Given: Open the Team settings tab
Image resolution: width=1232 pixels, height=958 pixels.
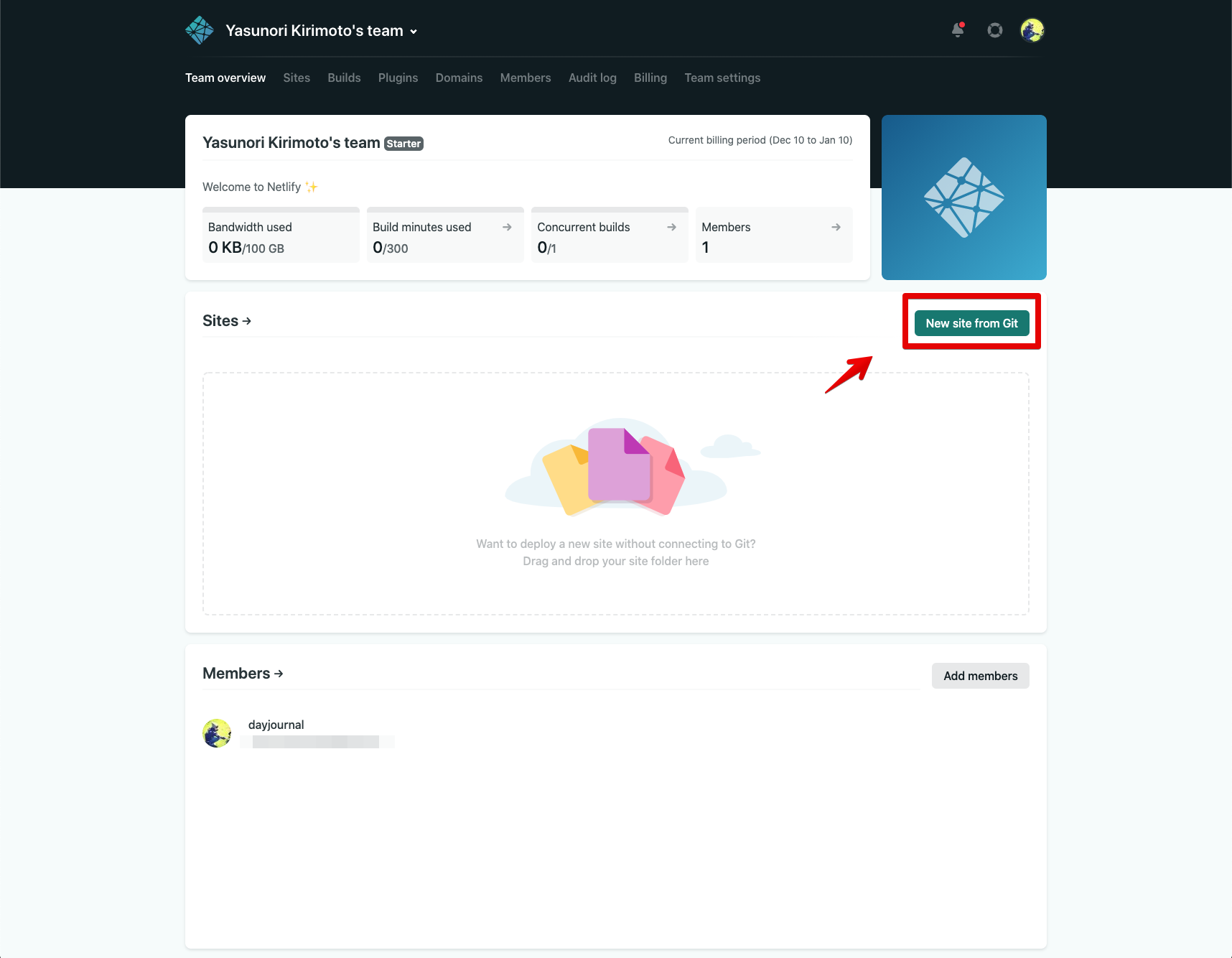Looking at the screenshot, I should [722, 78].
